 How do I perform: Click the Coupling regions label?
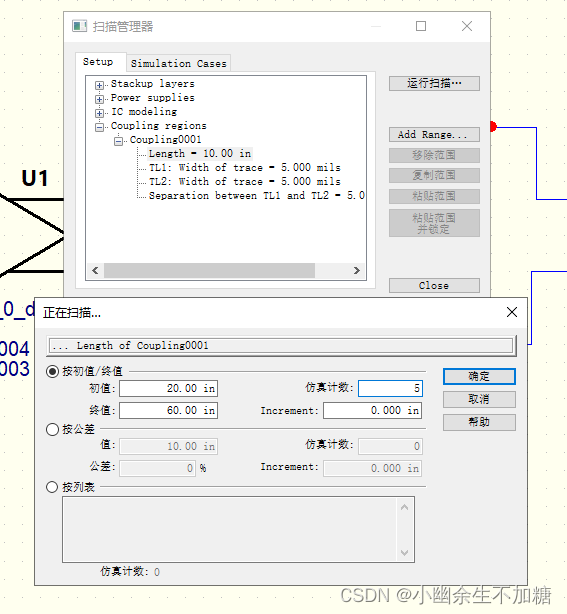point(158,126)
